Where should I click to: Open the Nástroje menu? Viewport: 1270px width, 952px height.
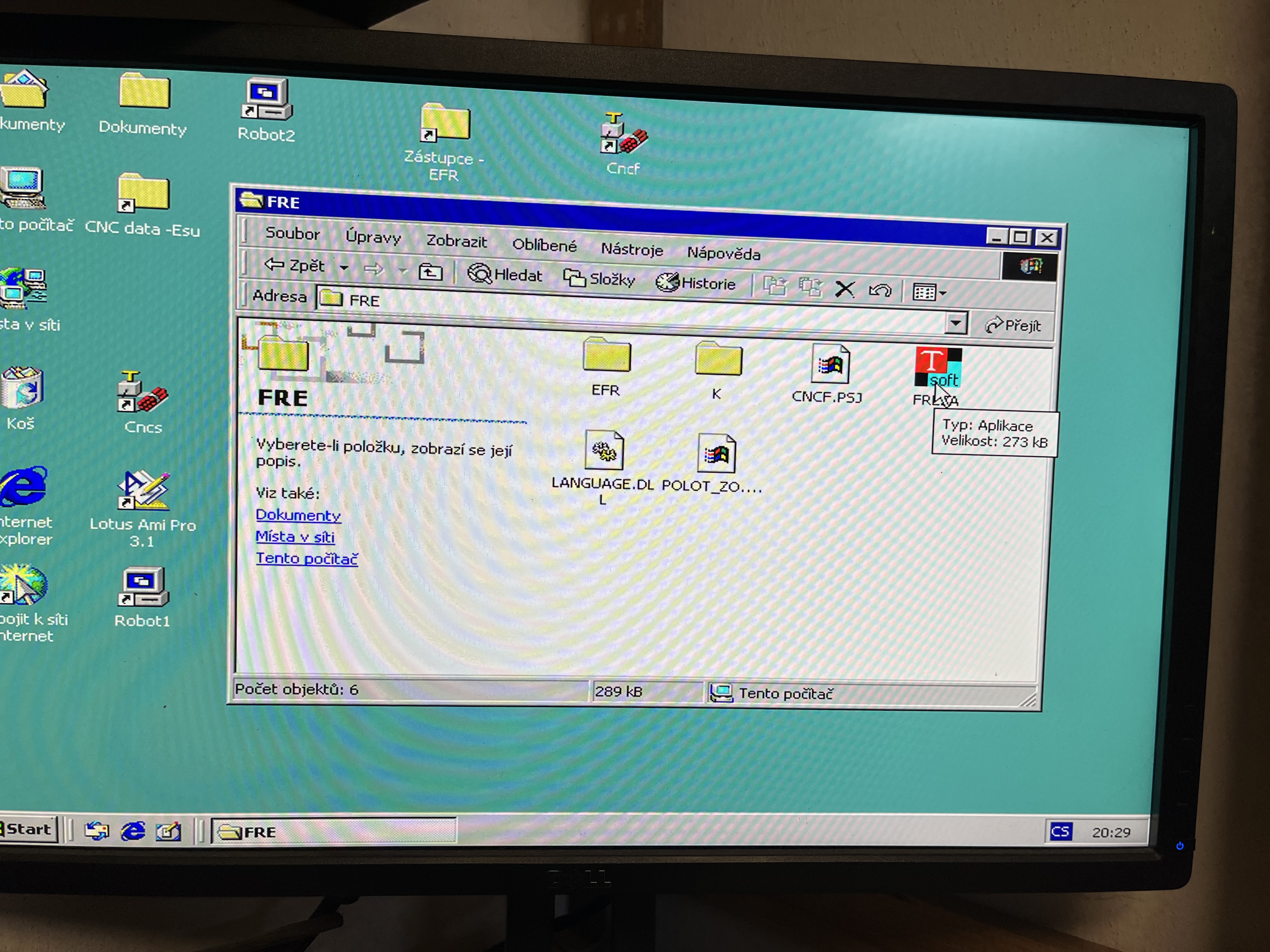pyautogui.click(x=632, y=250)
